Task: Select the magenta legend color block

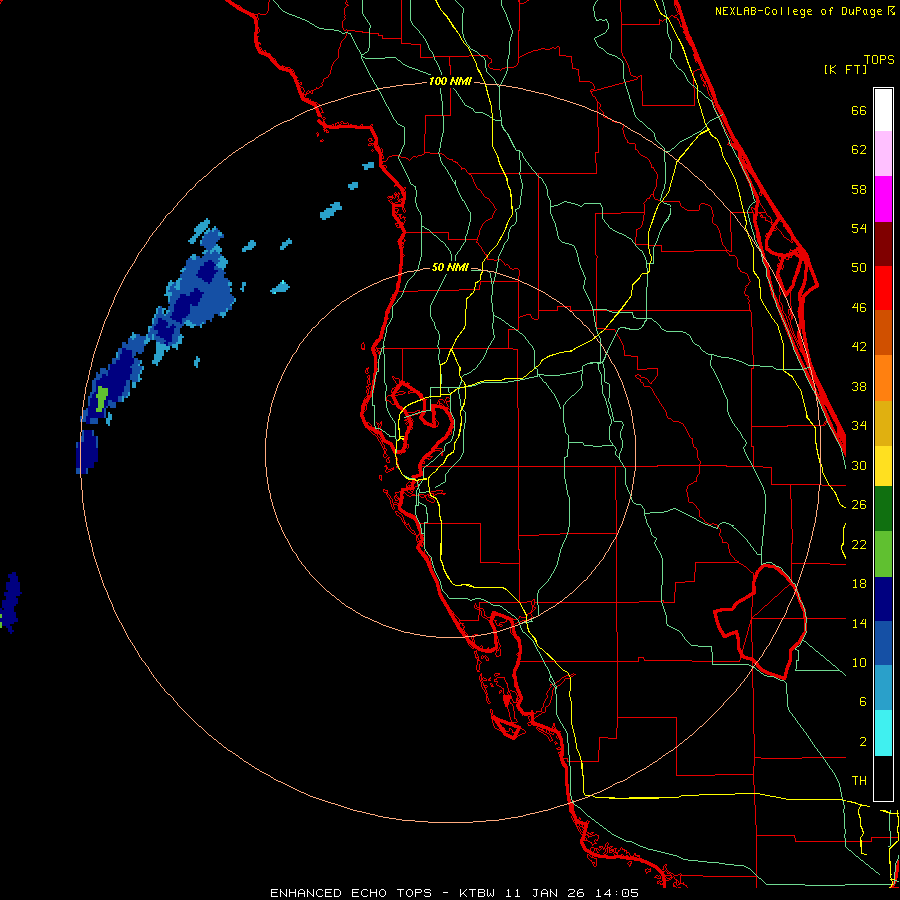Action: [x=883, y=199]
